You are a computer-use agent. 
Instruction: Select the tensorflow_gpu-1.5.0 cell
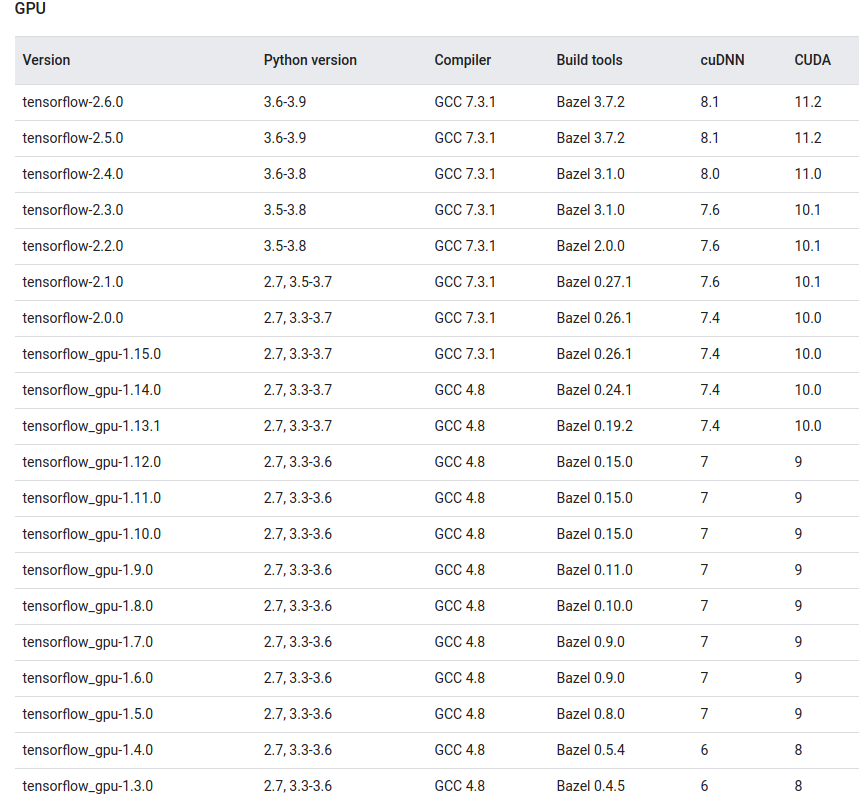pyautogui.click(x=88, y=714)
